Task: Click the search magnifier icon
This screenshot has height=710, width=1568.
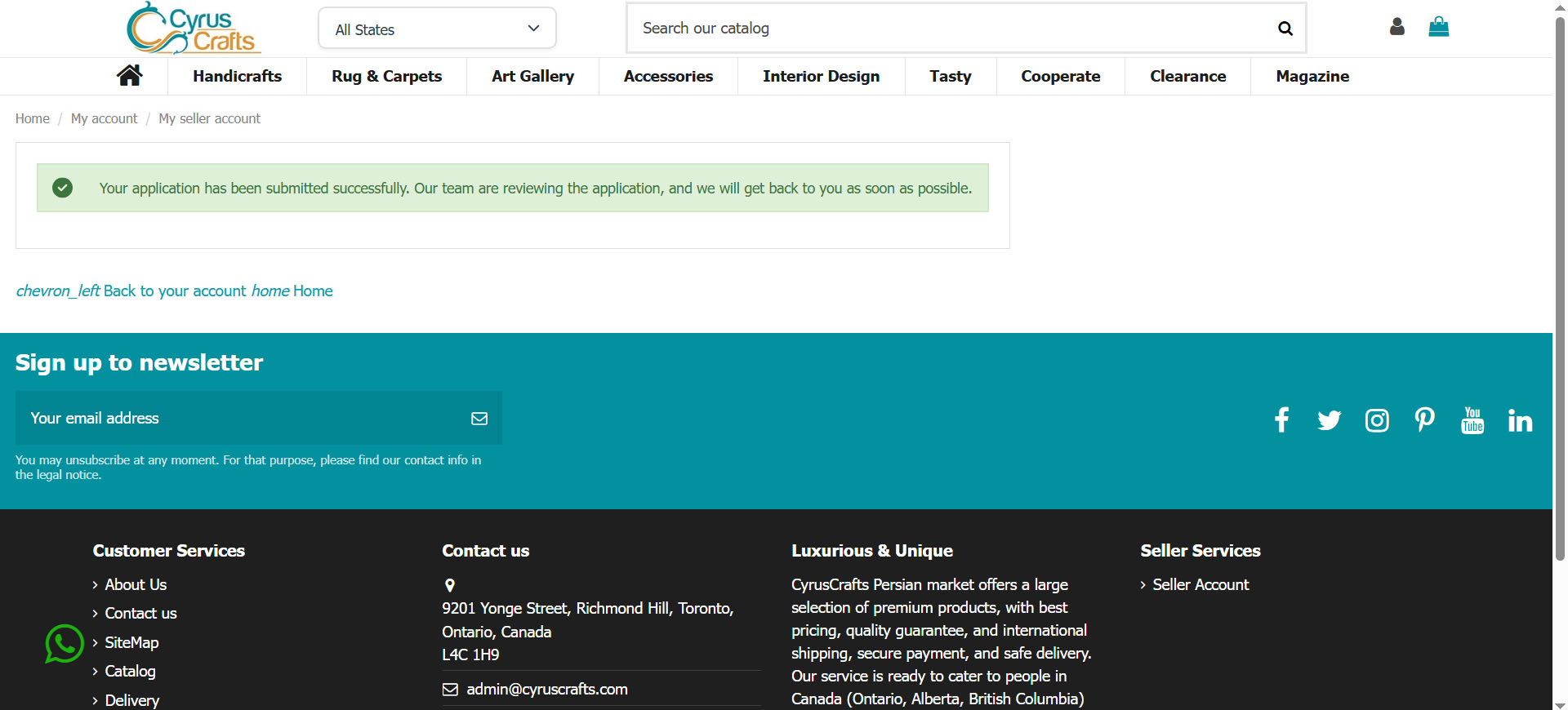Action: tap(1285, 29)
